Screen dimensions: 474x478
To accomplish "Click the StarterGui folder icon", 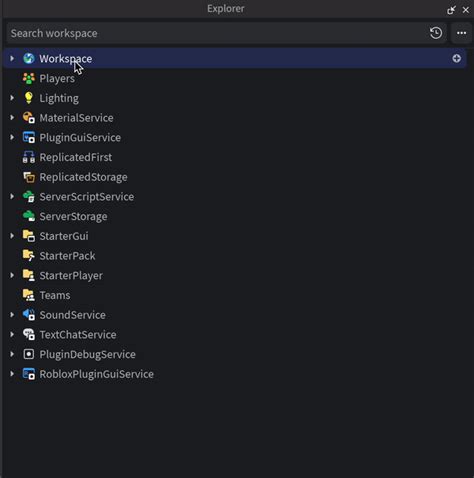I will tap(29, 236).
